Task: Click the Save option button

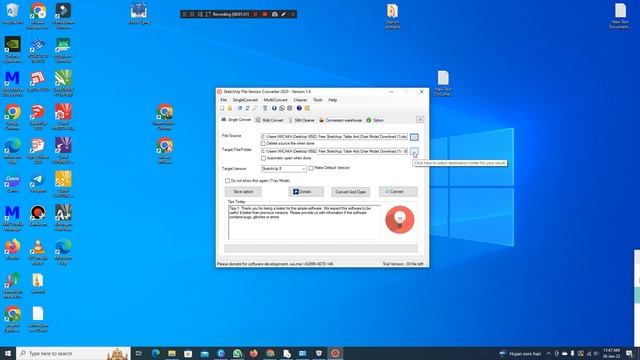Action: [243, 192]
